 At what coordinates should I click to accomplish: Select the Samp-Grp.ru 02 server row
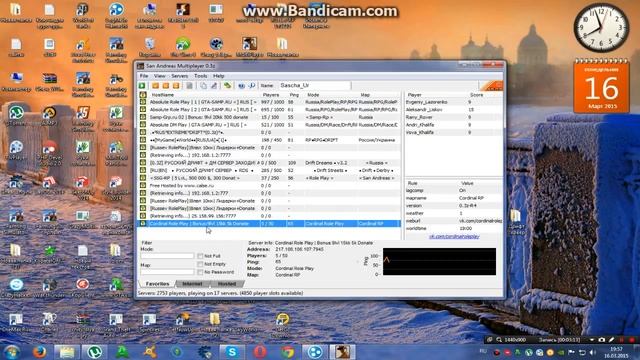(269, 117)
